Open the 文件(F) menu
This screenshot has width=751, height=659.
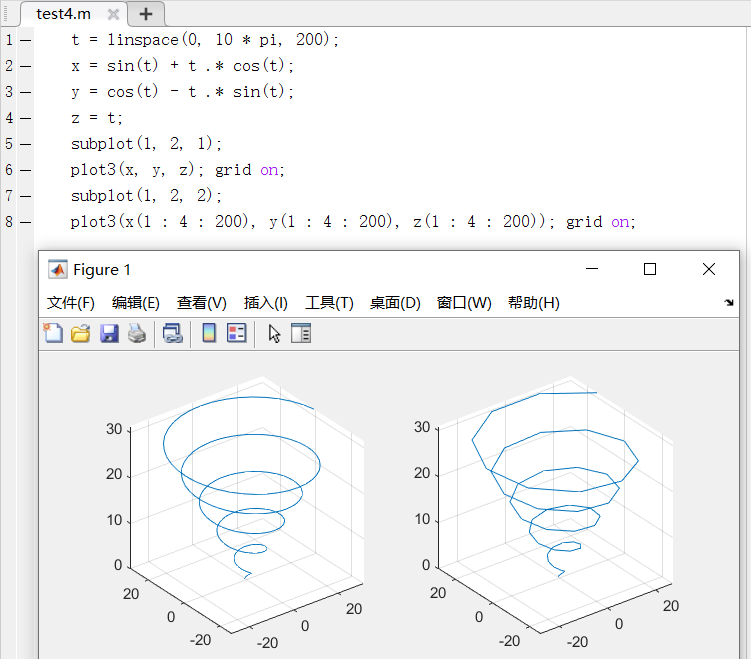[70, 303]
